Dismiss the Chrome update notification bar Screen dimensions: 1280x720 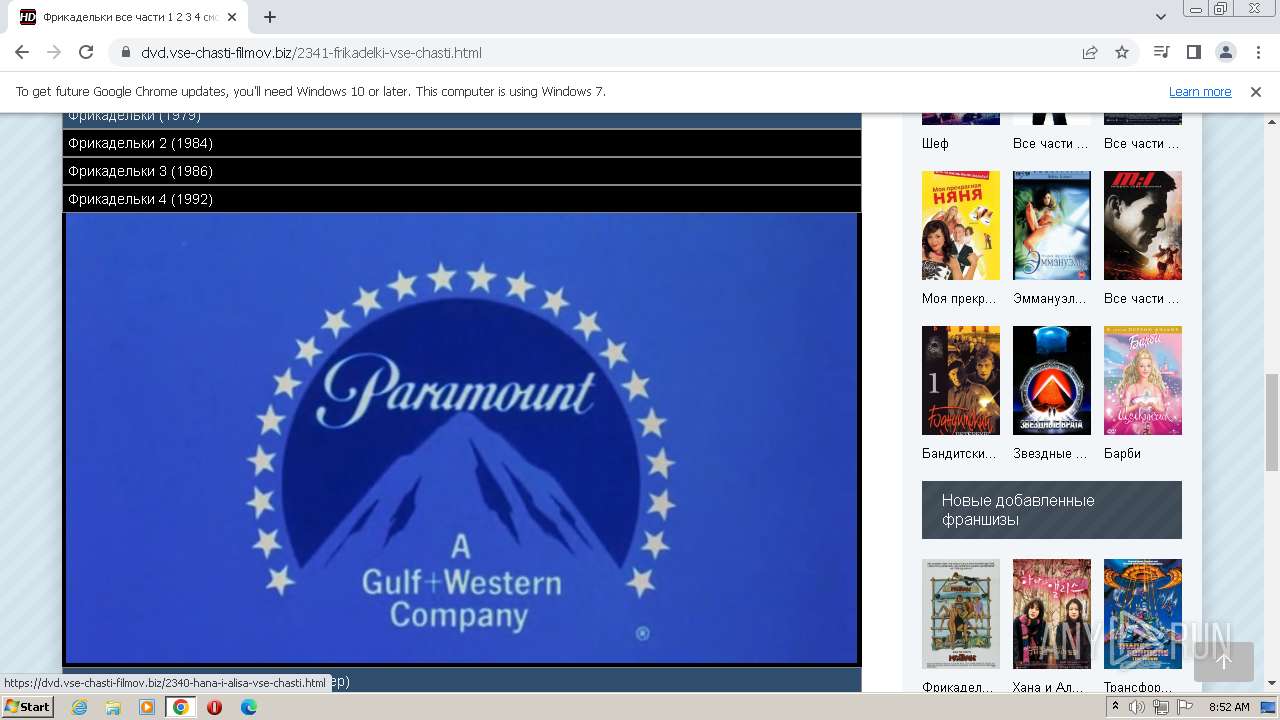tap(1256, 91)
